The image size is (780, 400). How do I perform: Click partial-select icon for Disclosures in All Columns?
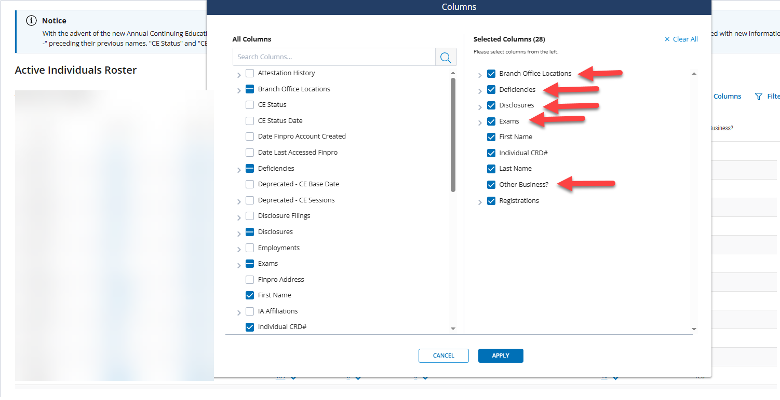(249, 232)
